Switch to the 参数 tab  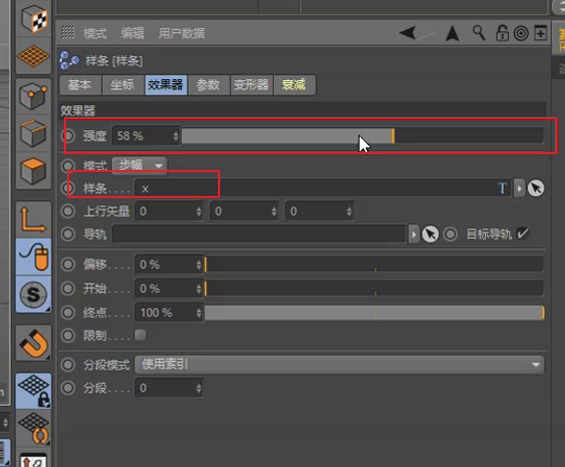tap(209, 85)
